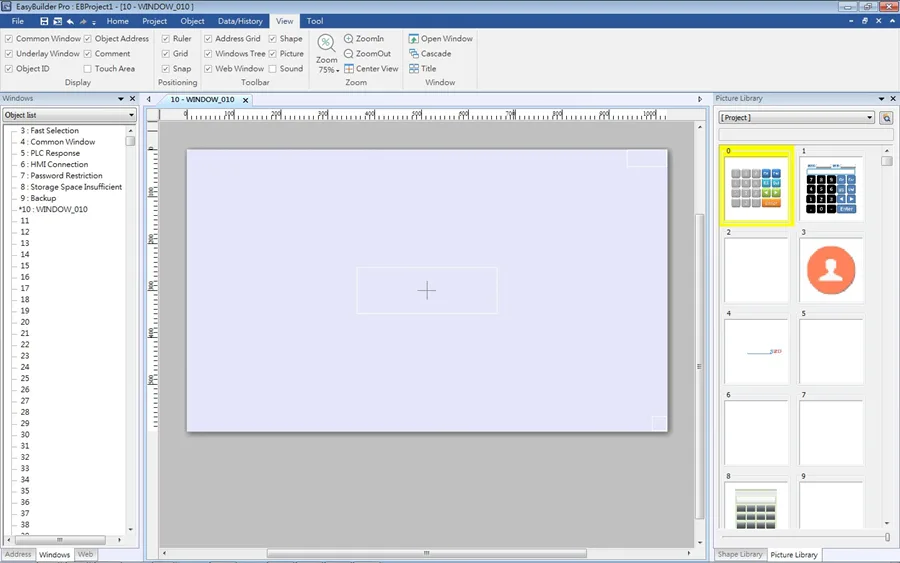Switch to the Web bottom tab
Image resolution: width=900 pixels, height=563 pixels.
[85, 554]
